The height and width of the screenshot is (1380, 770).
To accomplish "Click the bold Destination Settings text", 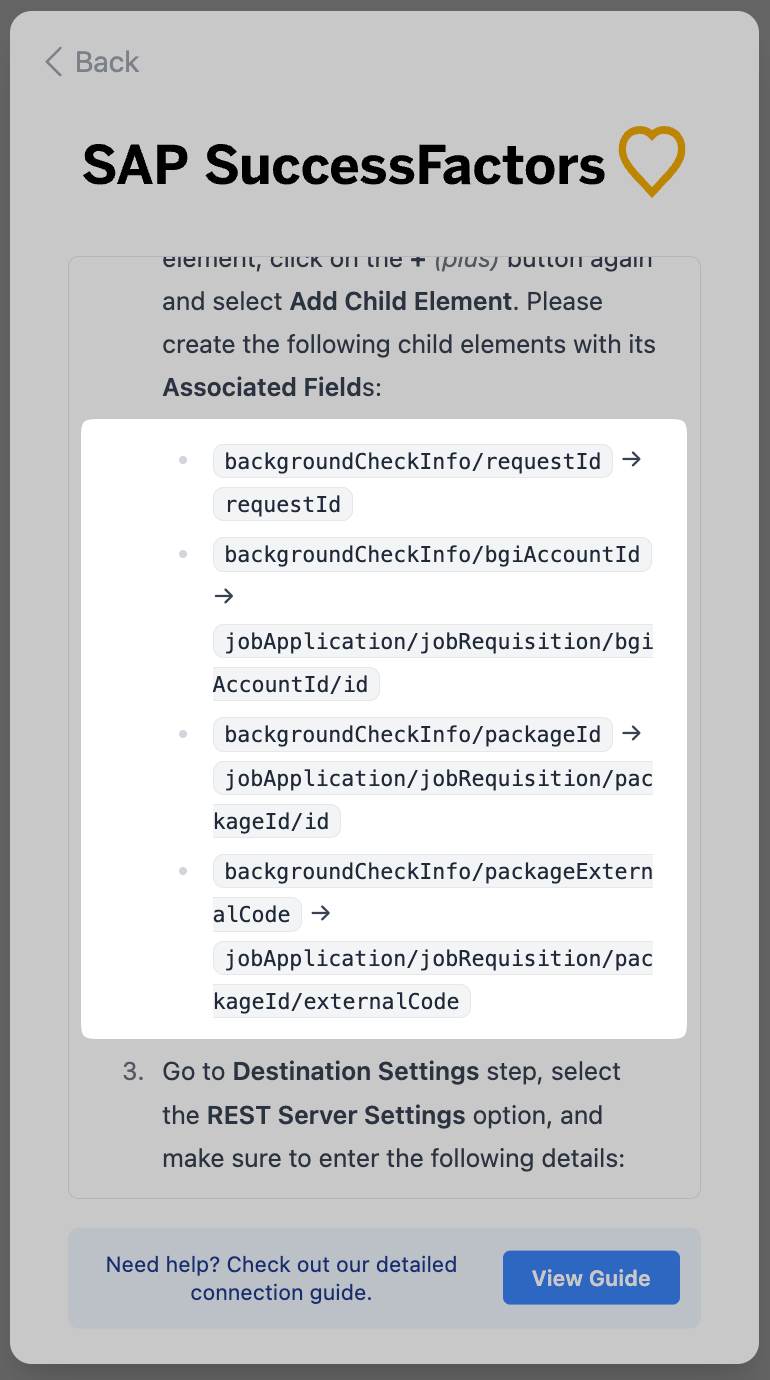I will click(356, 1071).
